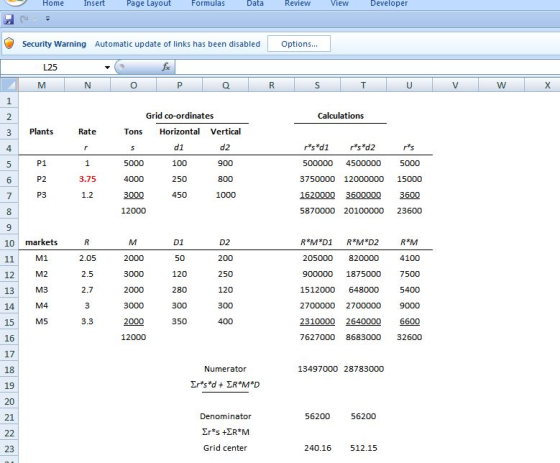Click the Redo arrow icon
The width and height of the screenshot is (560, 463).
(24, 19)
